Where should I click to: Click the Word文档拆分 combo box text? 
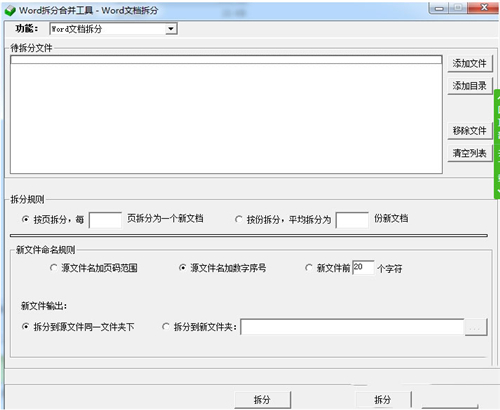pyautogui.click(x=77, y=29)
